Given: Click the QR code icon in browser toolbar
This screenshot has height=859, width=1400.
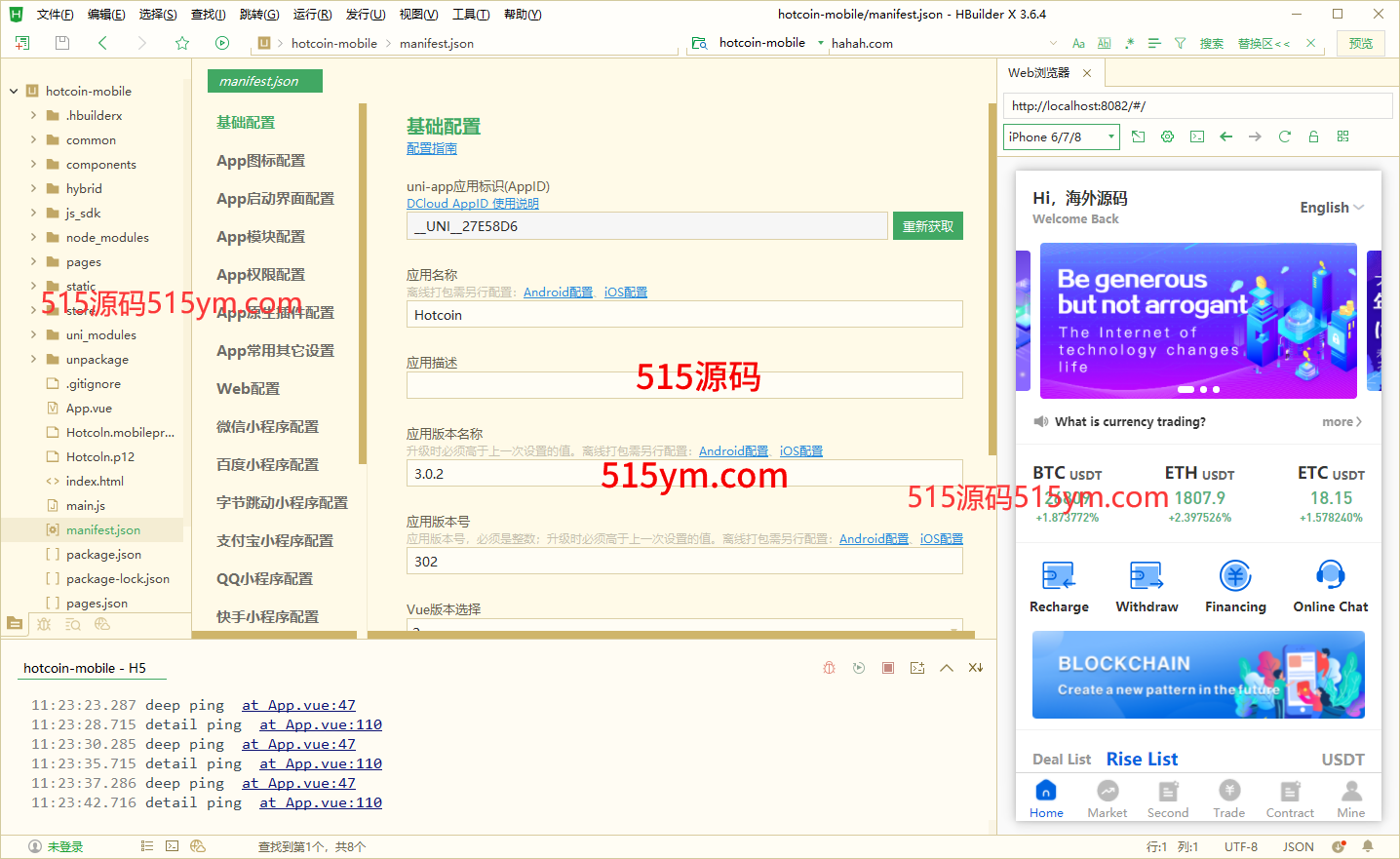Looking at the screenshot, I should (x=1342, y=137).
